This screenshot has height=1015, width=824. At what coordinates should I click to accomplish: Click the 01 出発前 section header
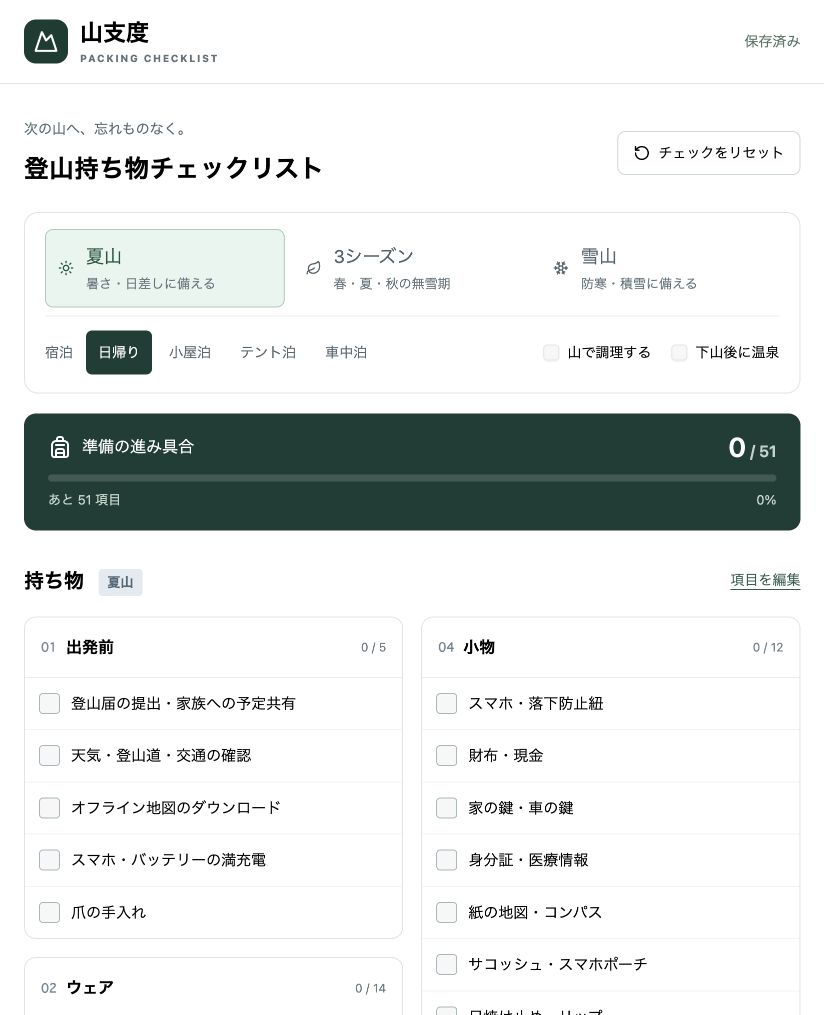coord(213,647)
